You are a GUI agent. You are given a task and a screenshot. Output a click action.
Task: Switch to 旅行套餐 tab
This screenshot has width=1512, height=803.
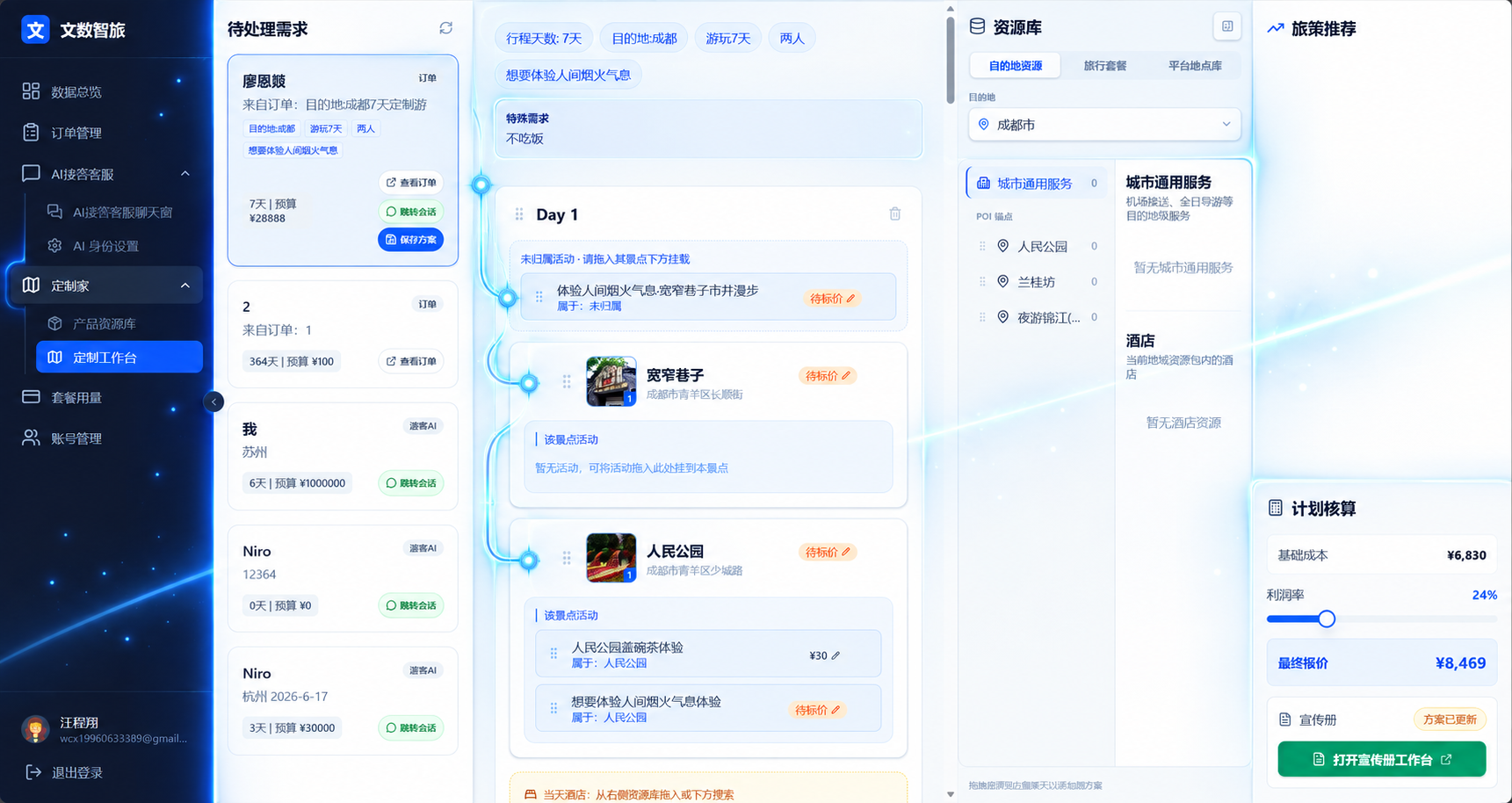point(1105,66)
